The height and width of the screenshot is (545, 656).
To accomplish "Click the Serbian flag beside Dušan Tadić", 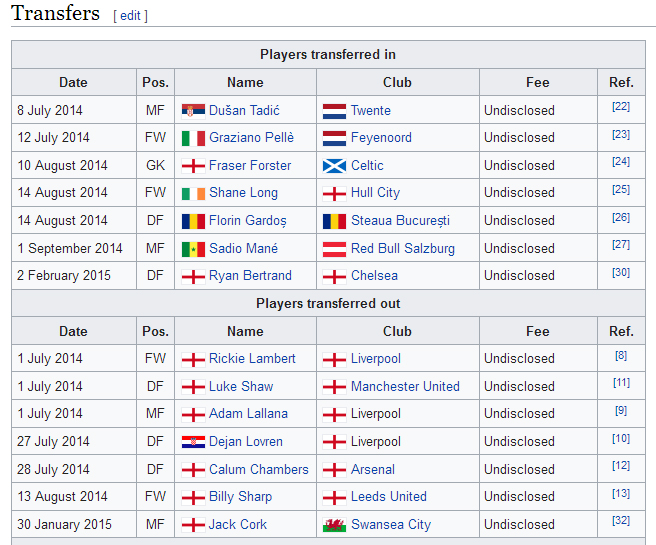I will click(193, 111).
